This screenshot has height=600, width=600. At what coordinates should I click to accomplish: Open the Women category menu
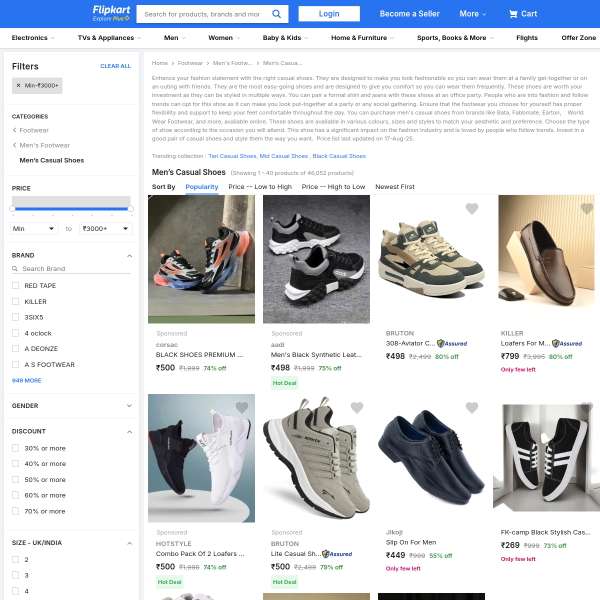tap(224, 38)
